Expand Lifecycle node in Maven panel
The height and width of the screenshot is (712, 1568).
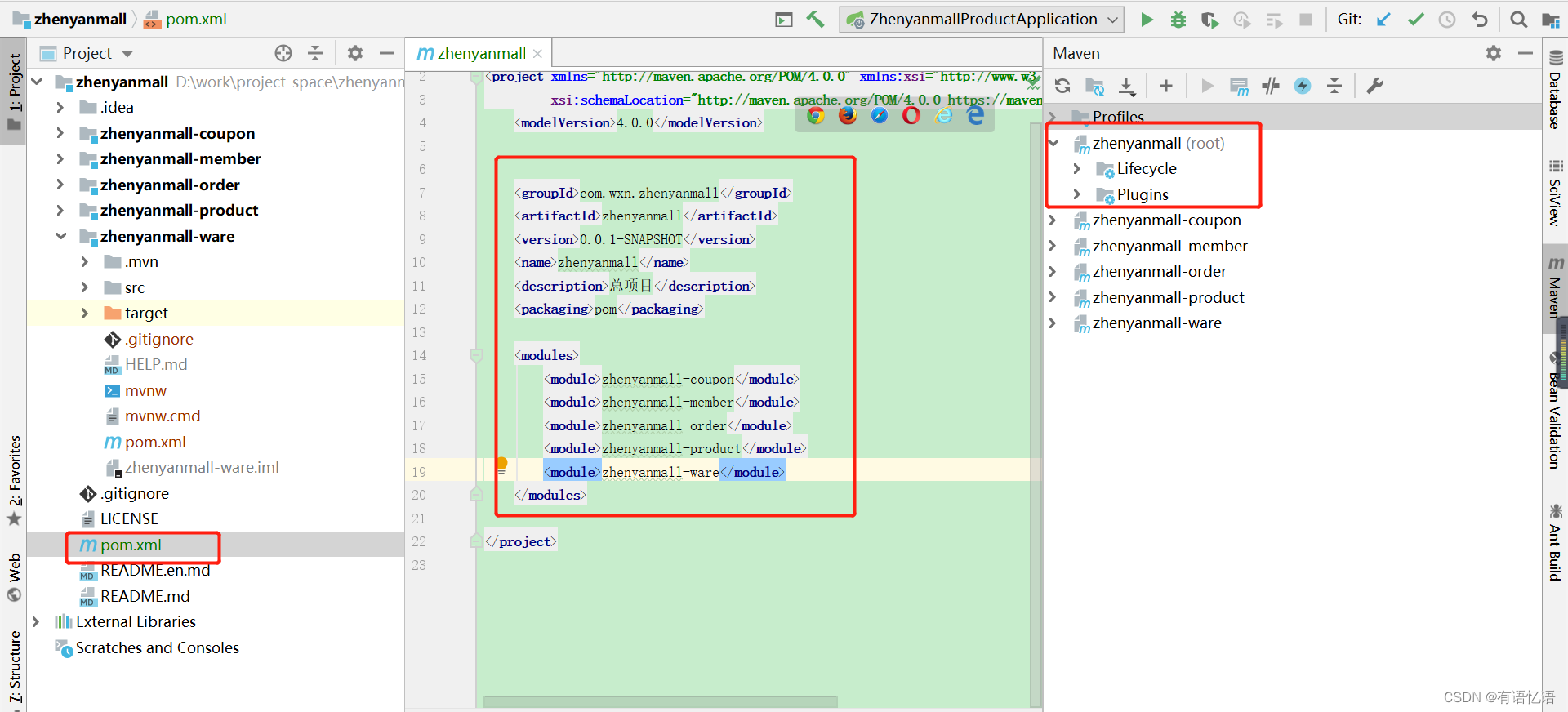point(1076,169)
